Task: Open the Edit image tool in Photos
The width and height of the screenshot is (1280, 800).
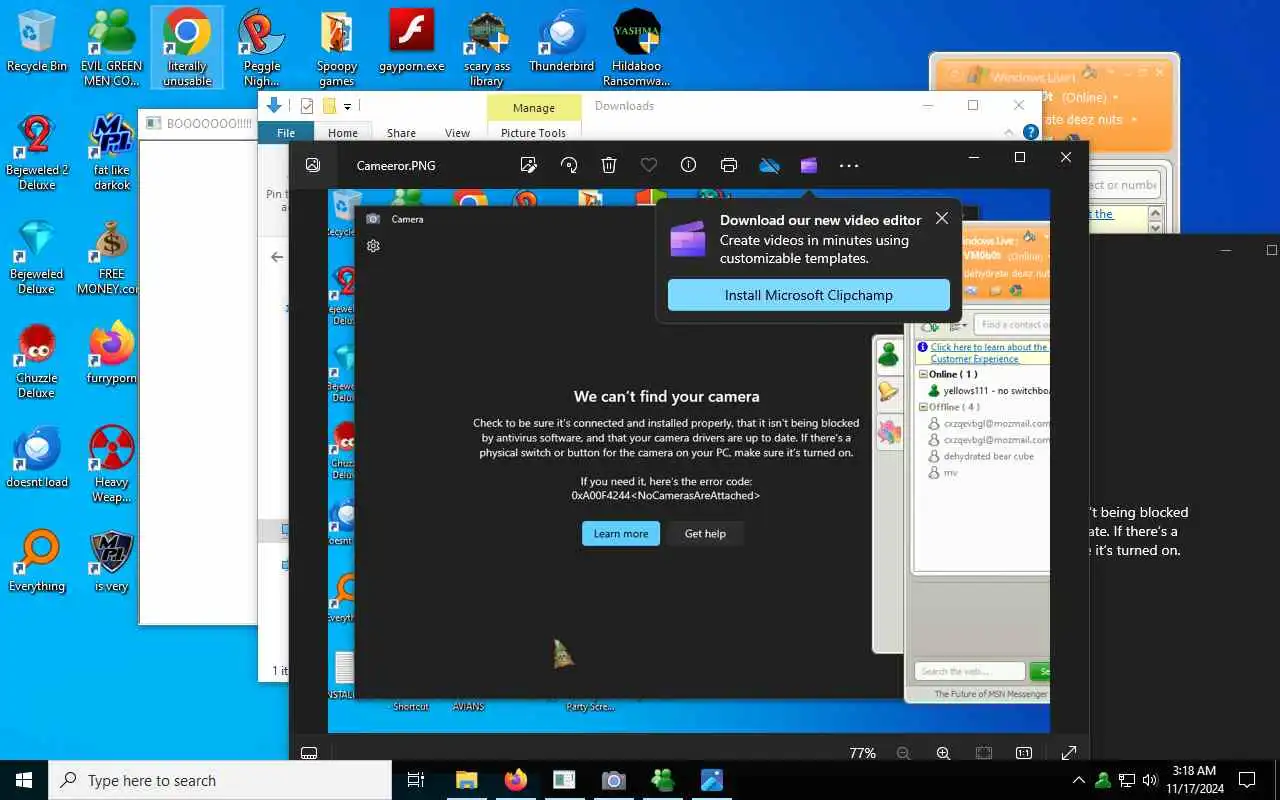Action: coord(529,165)
